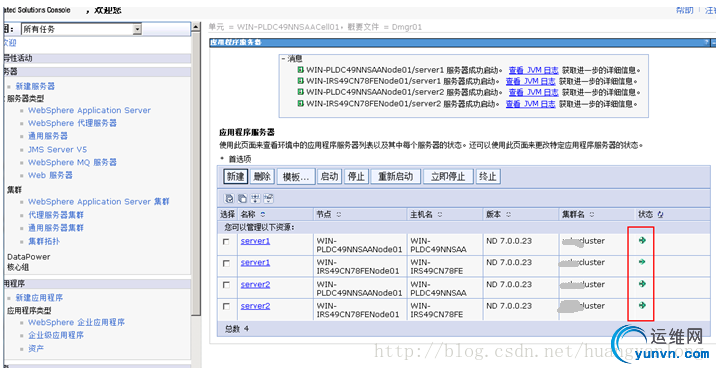The height and width of the screenshot is (371, 716).
Task: Open WebSphere Application Server 集群 item
Action: click(x=99, y=201)
